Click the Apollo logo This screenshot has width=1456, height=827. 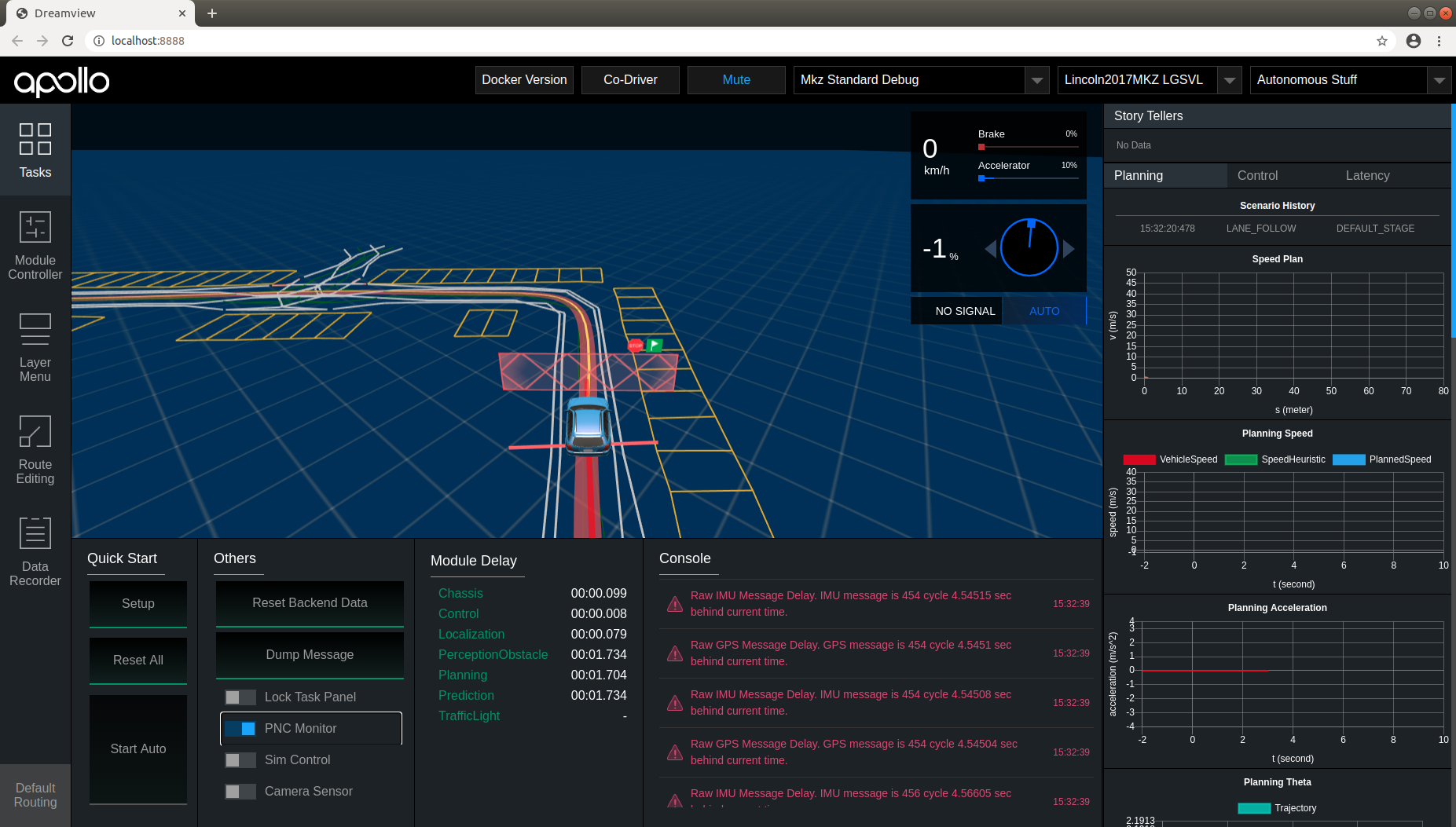pyautogui.click(x=61, y=81)
